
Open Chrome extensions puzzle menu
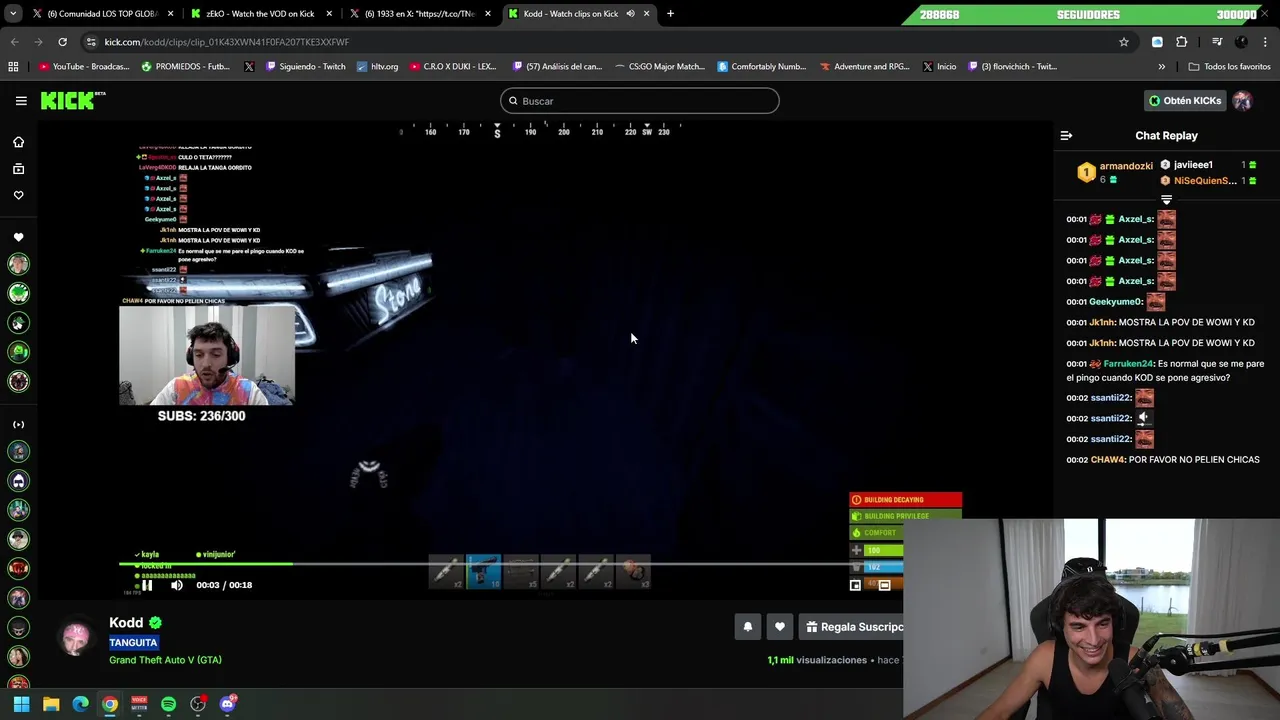[1181, 42]
